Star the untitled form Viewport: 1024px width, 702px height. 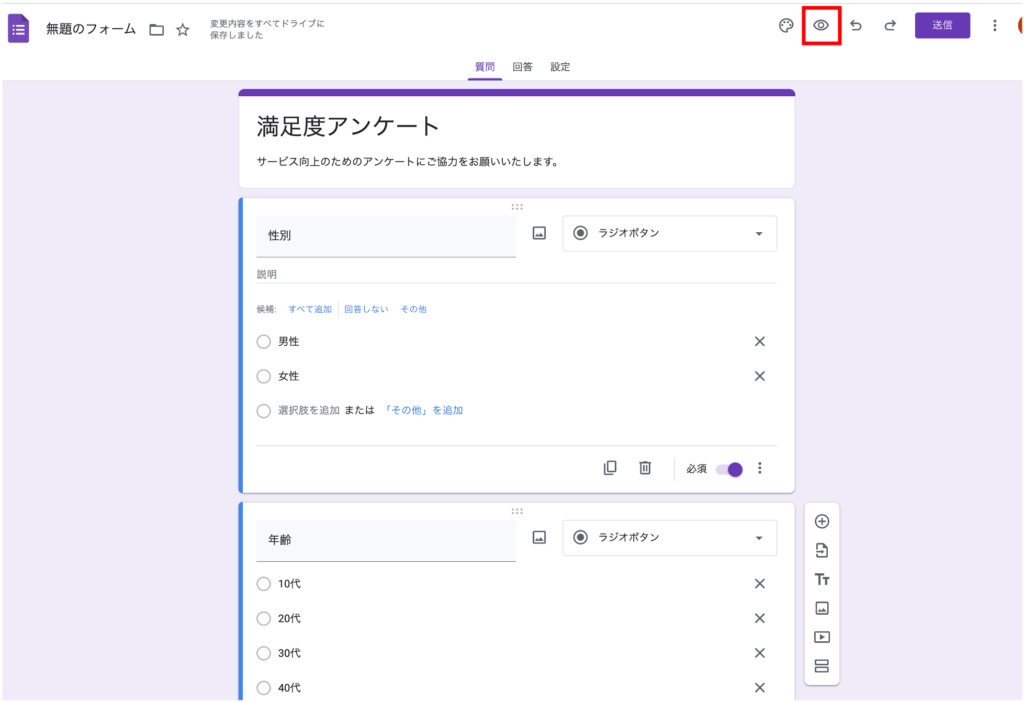pos(183,29)
